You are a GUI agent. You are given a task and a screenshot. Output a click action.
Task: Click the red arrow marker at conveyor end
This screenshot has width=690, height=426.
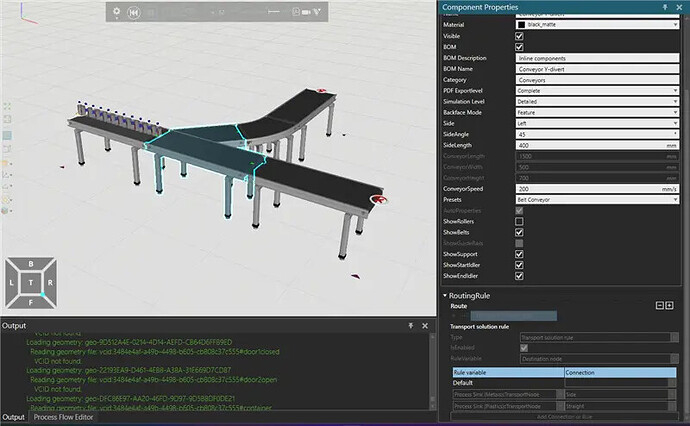tap(378, 200)
